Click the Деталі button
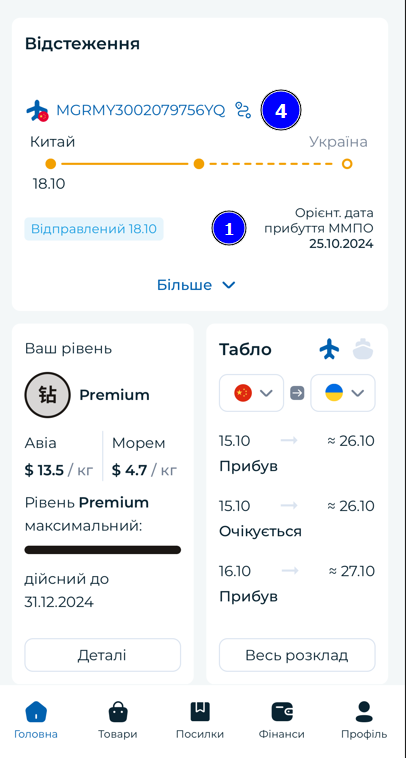Viewport: 406px width, 758px height. tap(102, 655)
